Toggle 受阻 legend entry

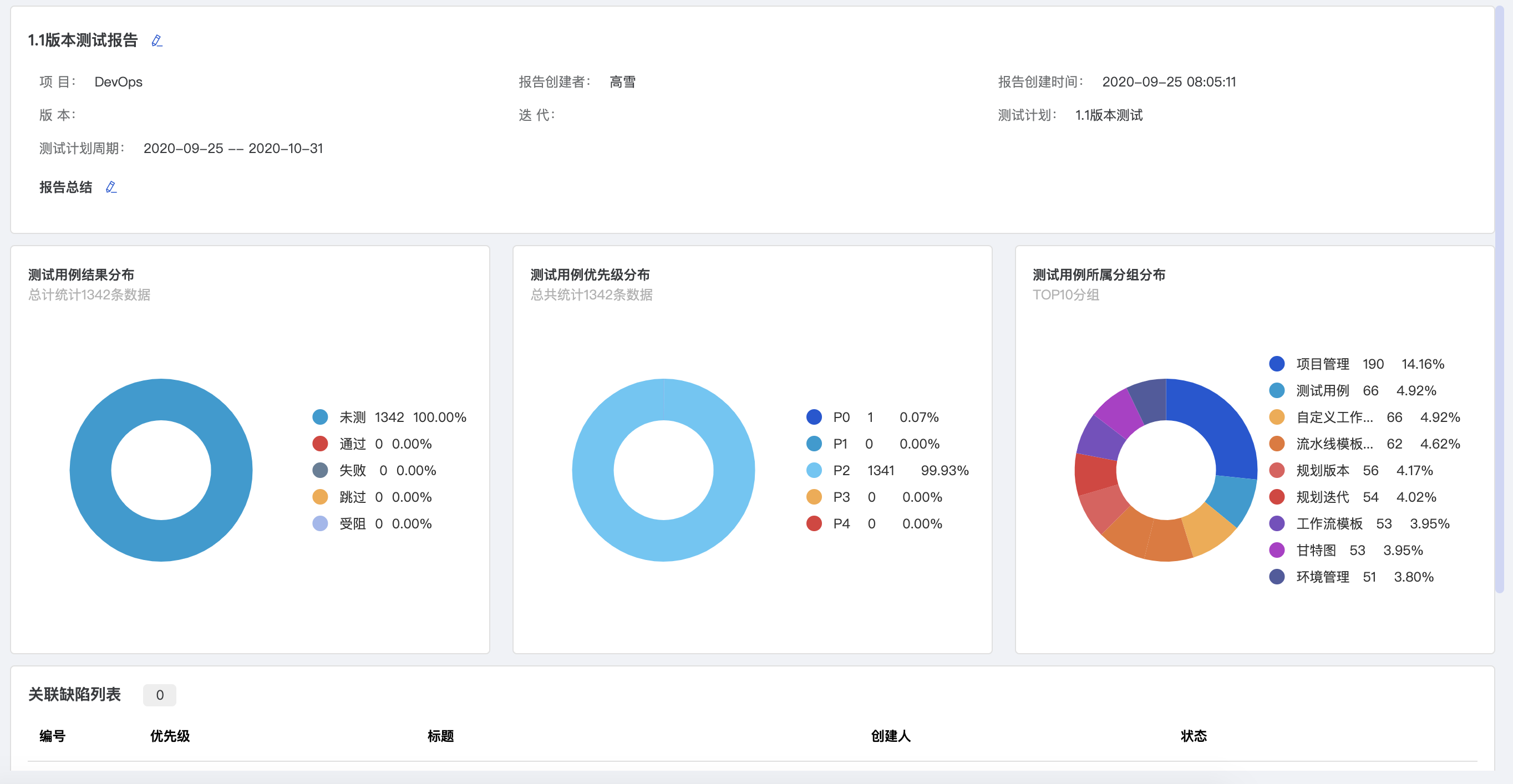coord(352,523)
